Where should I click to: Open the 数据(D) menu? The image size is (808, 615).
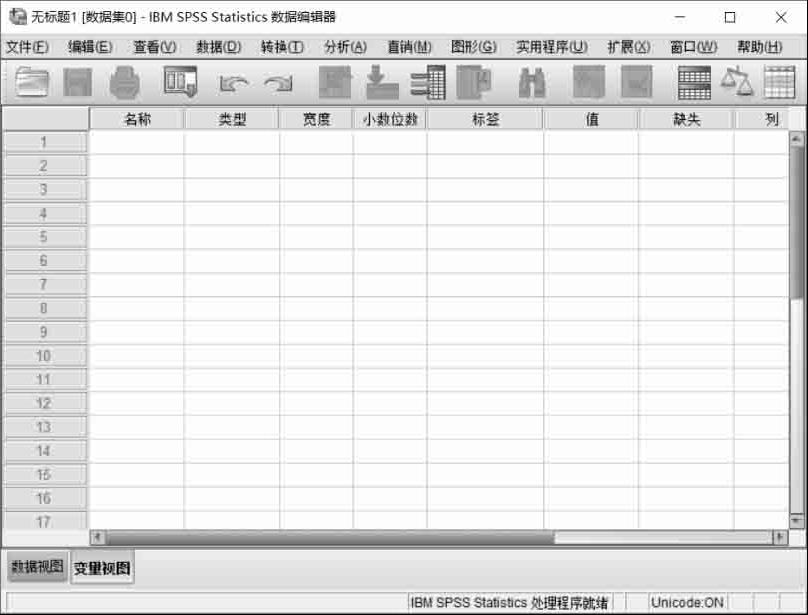point(218,47)
